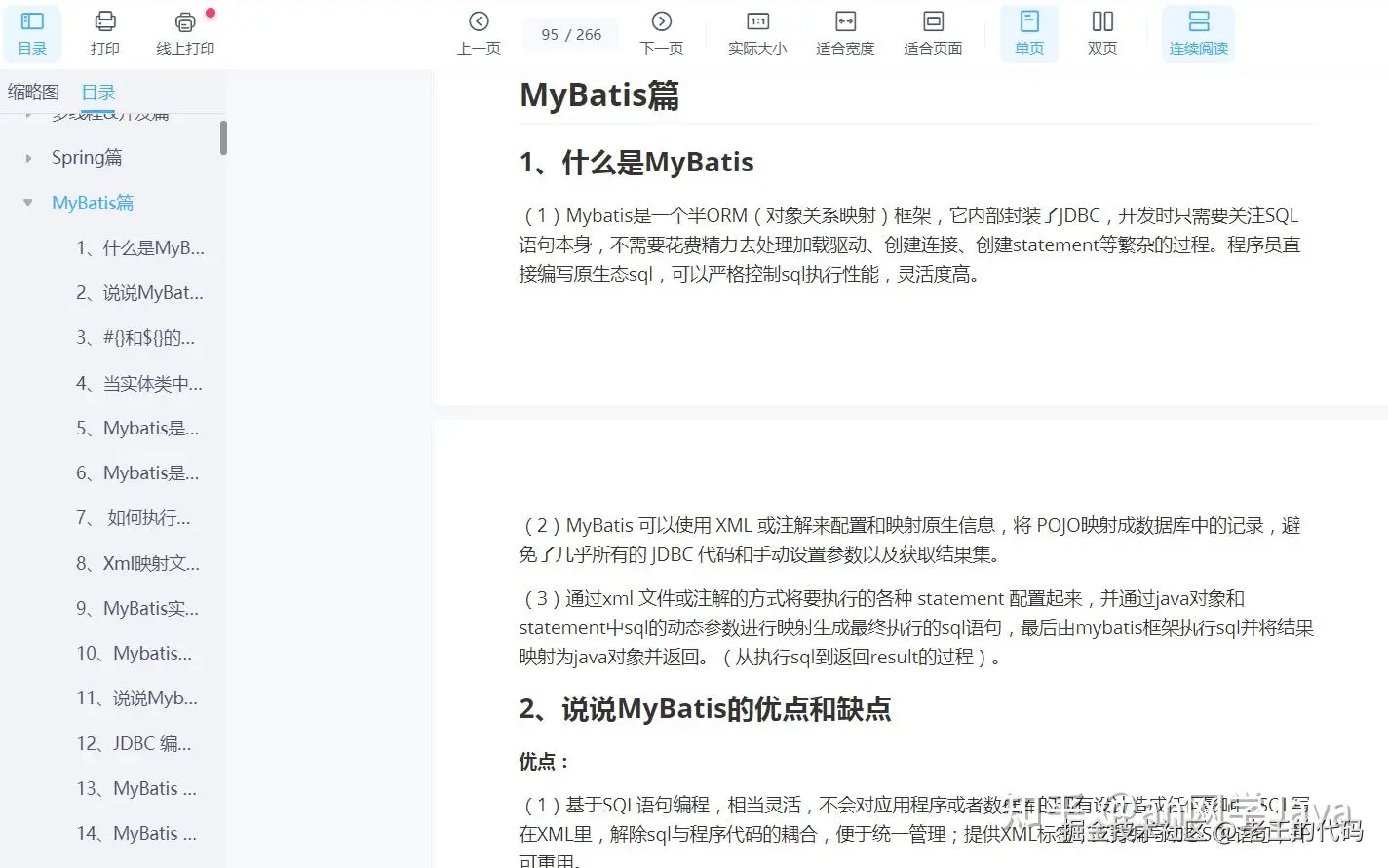Open 线上打印 online print

tap(185, 33)
